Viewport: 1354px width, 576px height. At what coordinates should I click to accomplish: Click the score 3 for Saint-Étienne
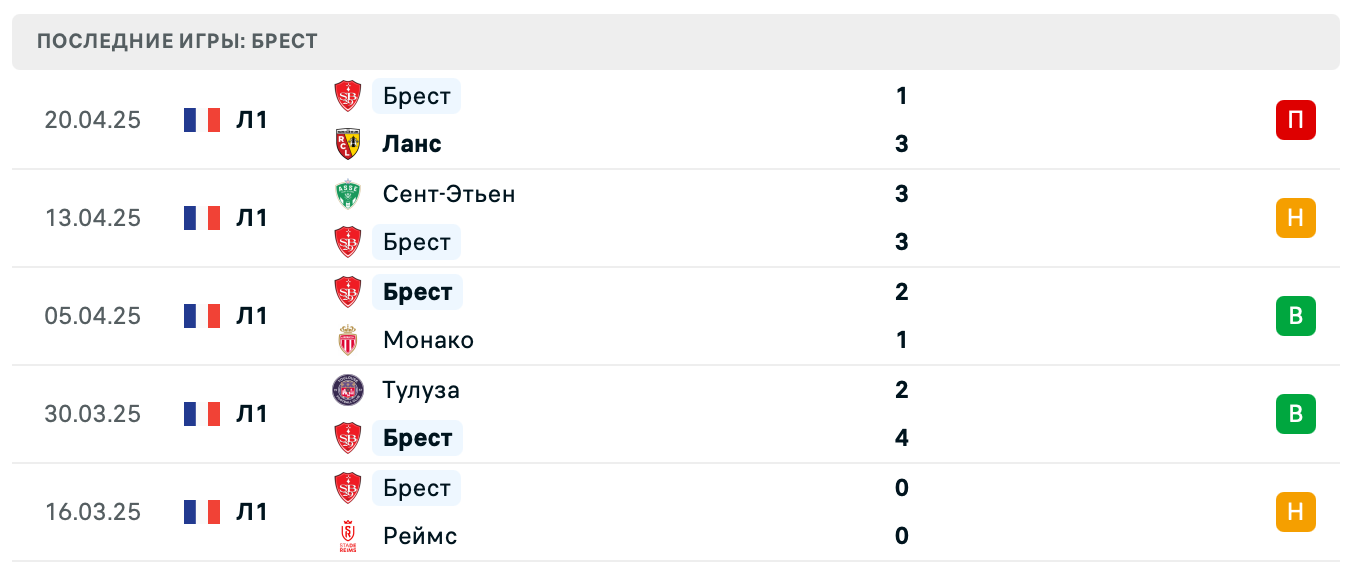(901, 193)
